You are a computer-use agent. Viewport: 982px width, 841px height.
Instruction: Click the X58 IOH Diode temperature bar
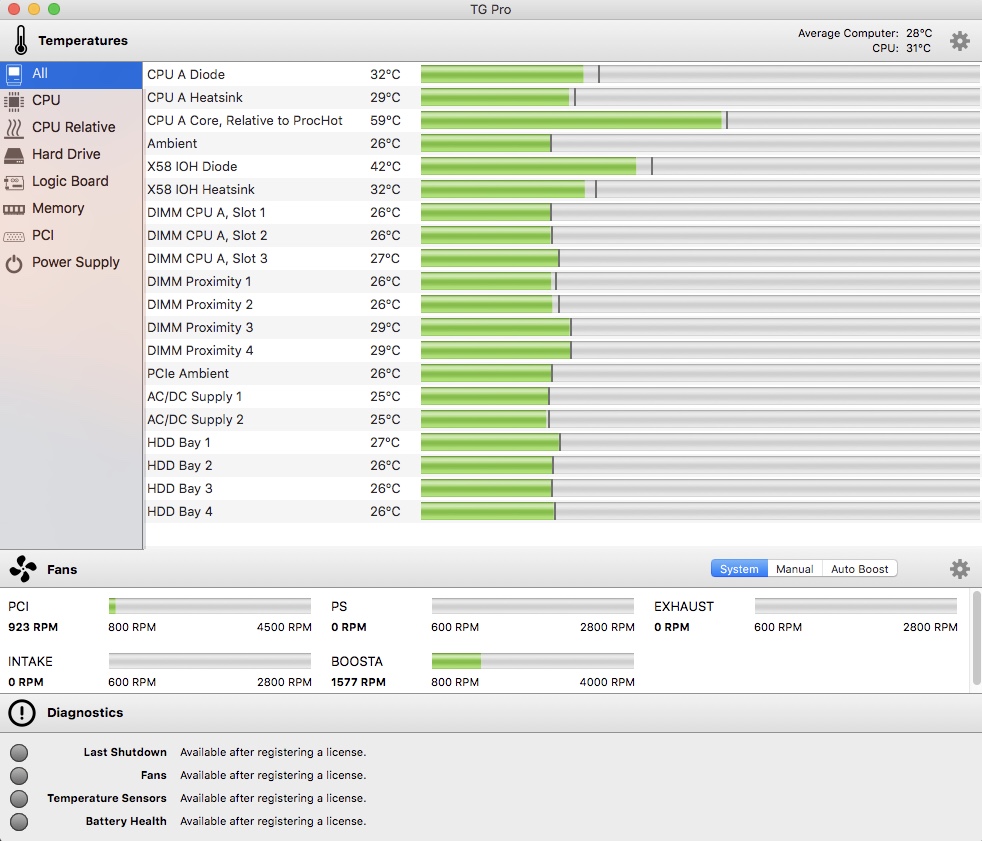700,167
